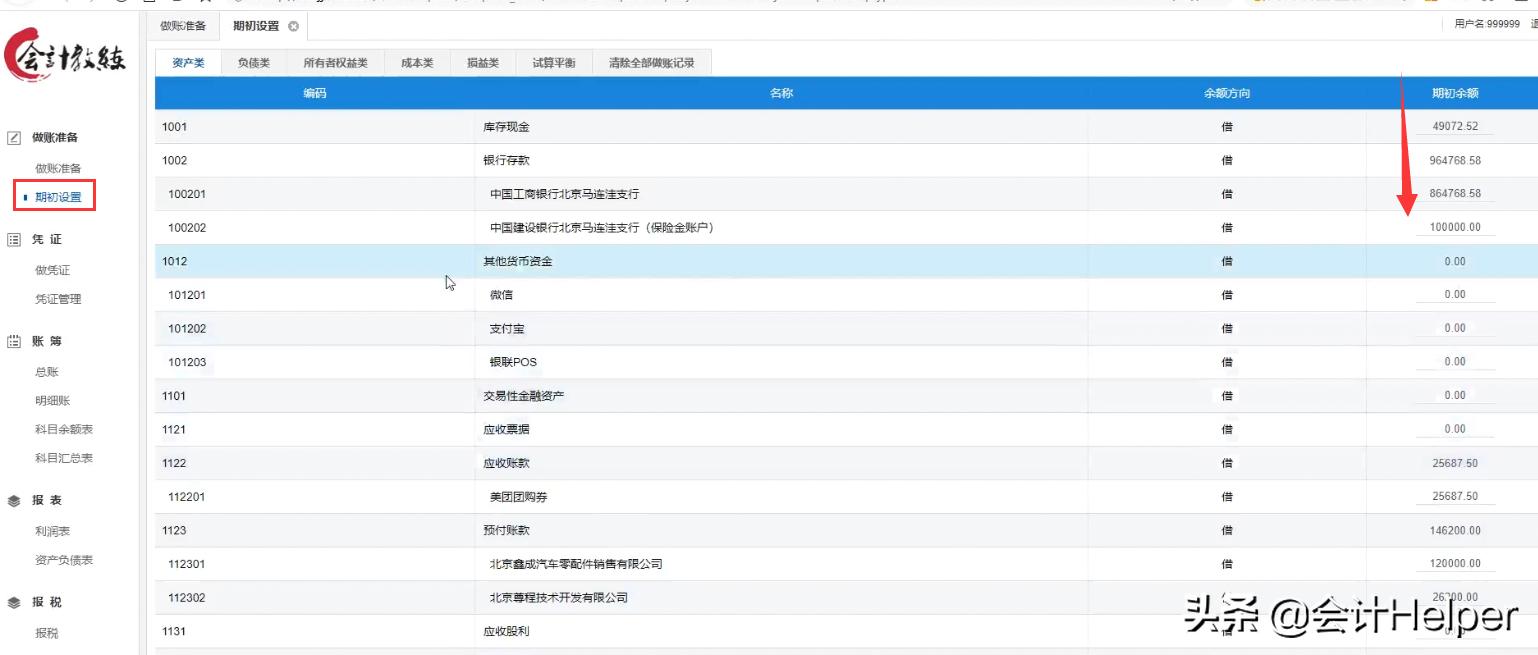Click the 报税 section icon in sidebar
Viewport: 1538px width, 655px height.
click(x=14, y=601)
